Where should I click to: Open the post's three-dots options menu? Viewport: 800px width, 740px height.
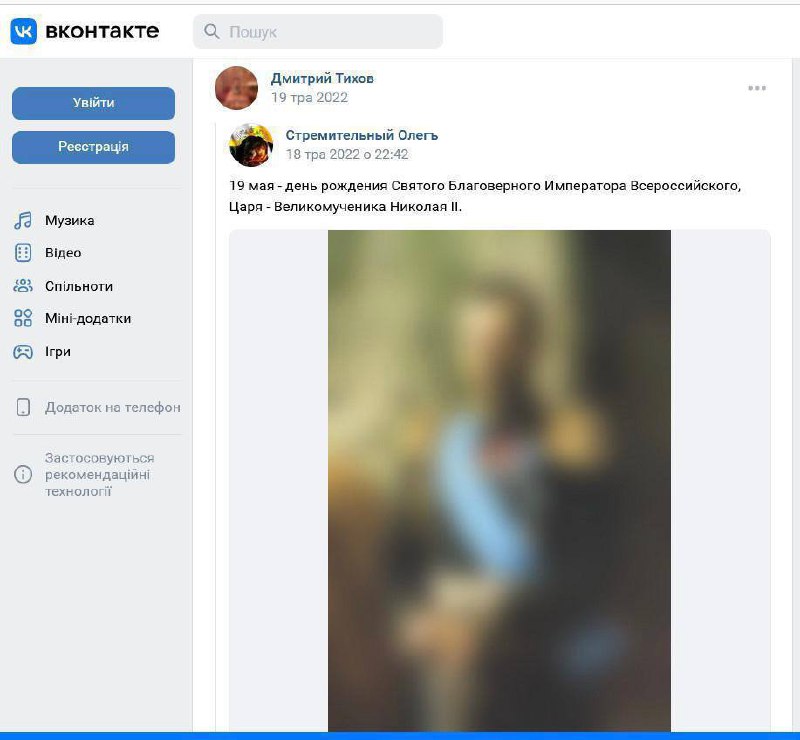click(x=757, y=88)
